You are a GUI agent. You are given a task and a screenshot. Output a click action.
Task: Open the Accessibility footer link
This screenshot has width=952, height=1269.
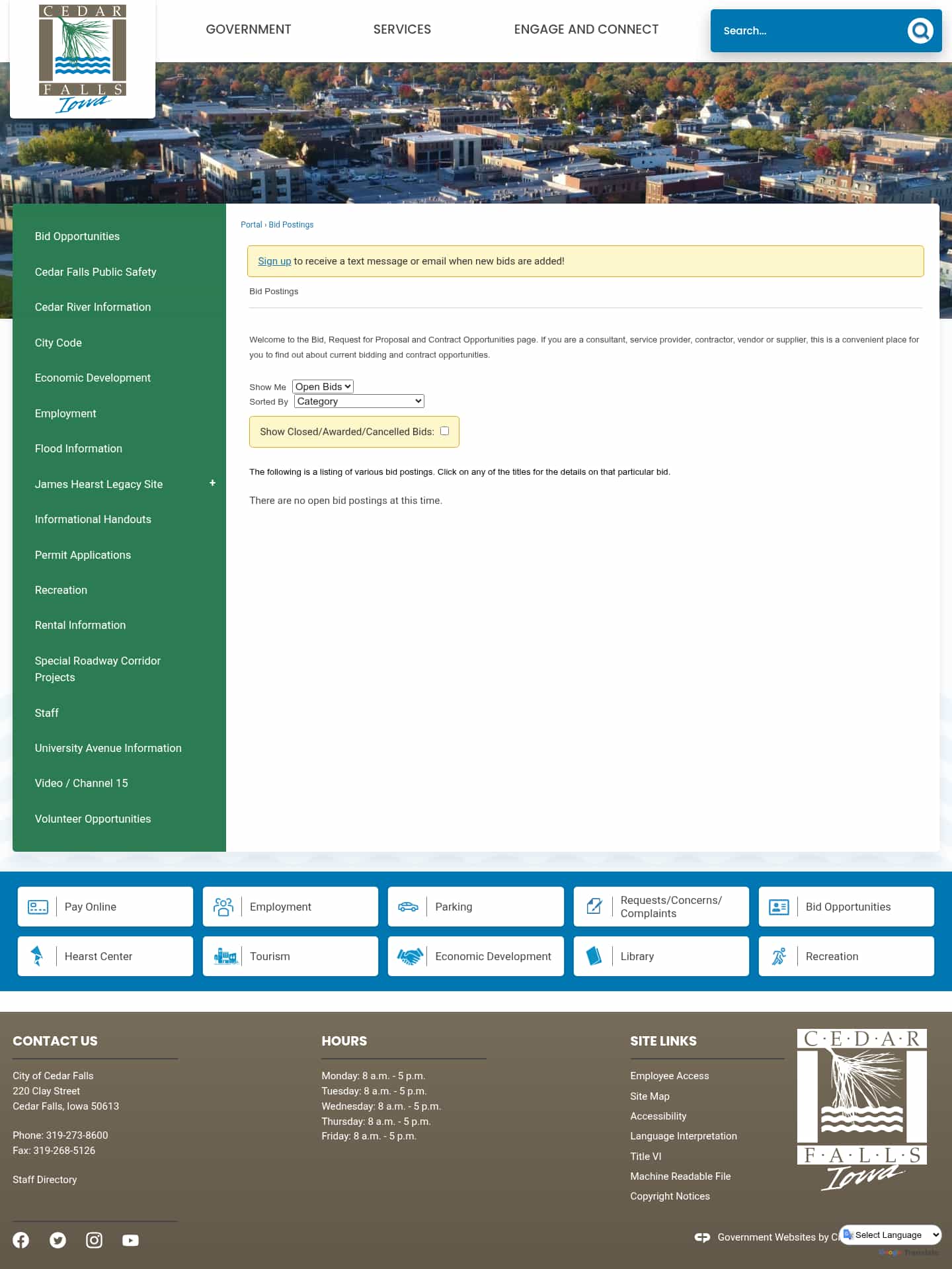[x=658, y=1116]
